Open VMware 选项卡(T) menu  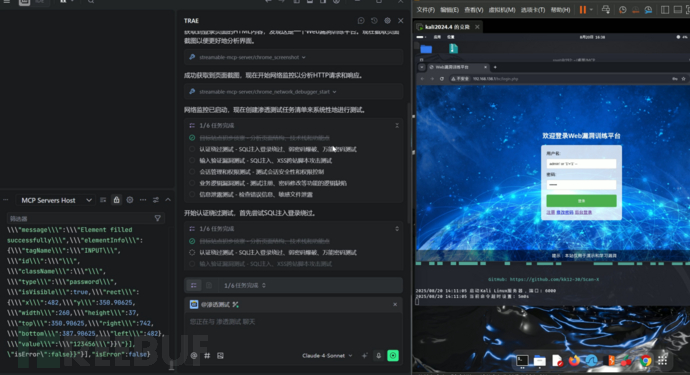(532, 10)
